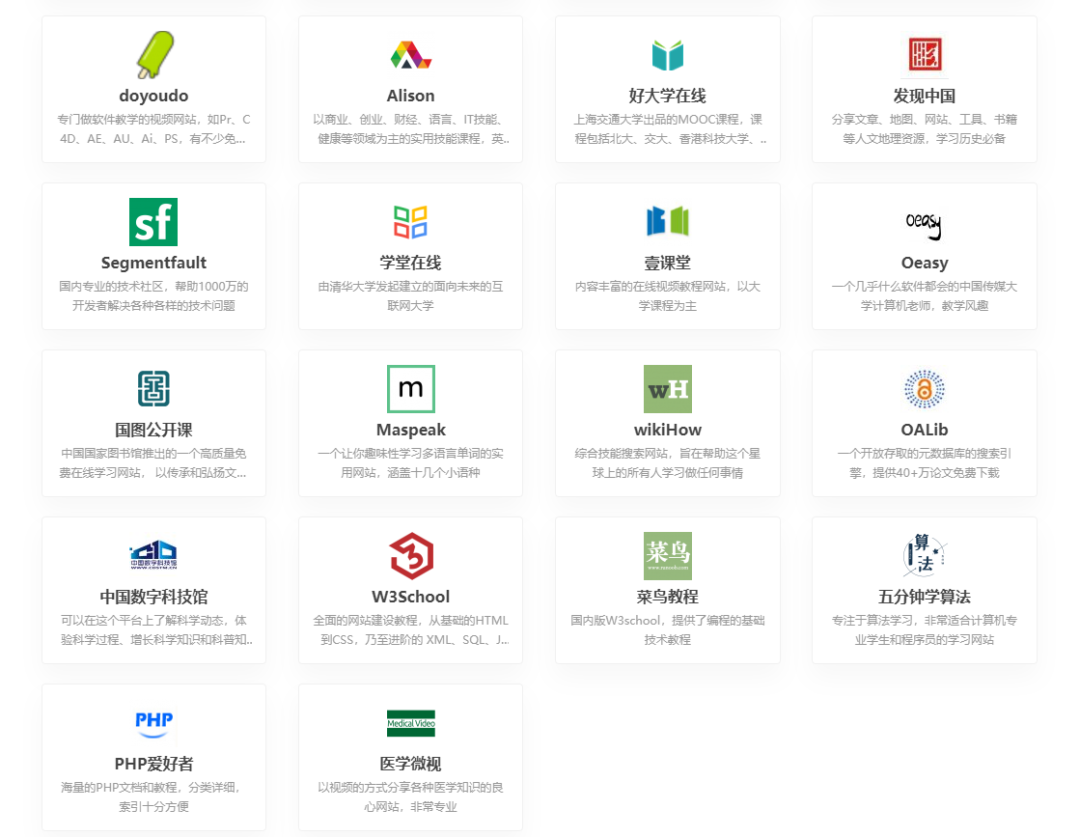This screenshot has height=837, width=1080.
Task: Click the 壹课堂 blue-green book icon
Action: [667, 222]
